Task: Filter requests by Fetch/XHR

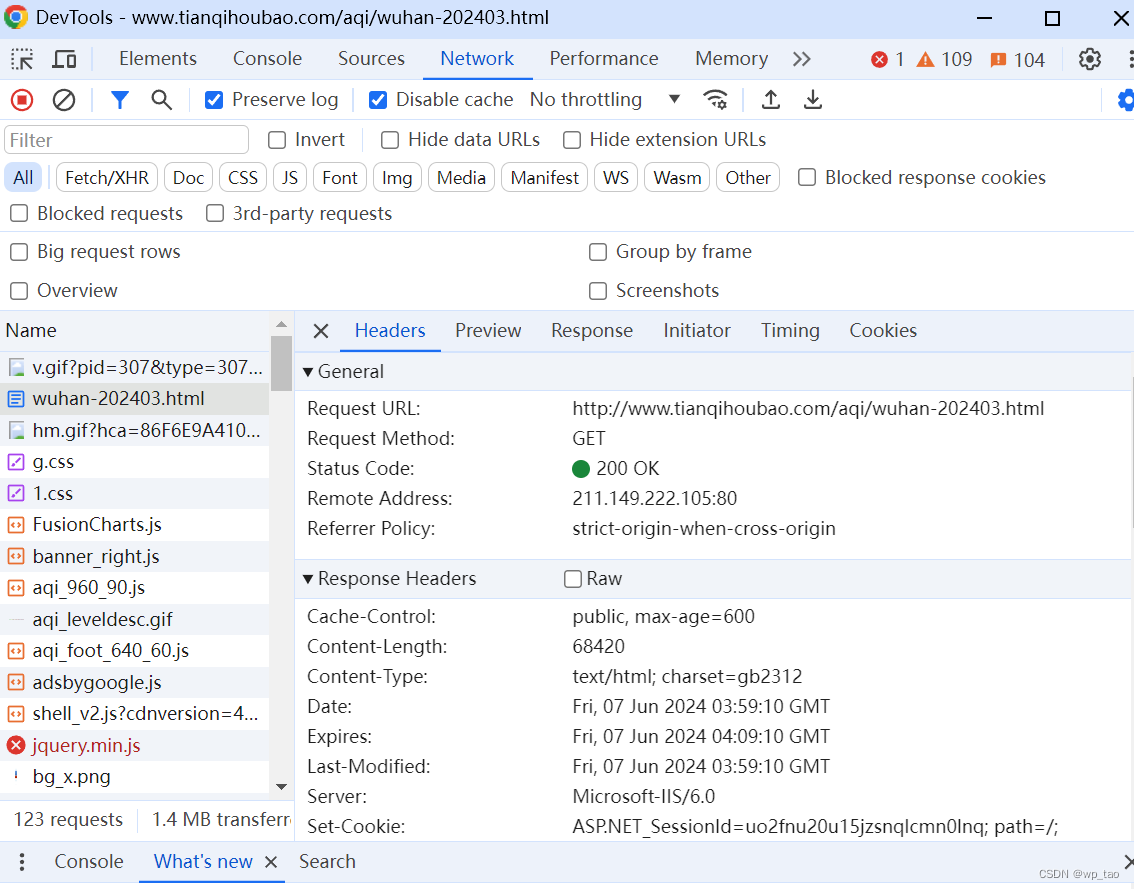Action: coord(106,178)
